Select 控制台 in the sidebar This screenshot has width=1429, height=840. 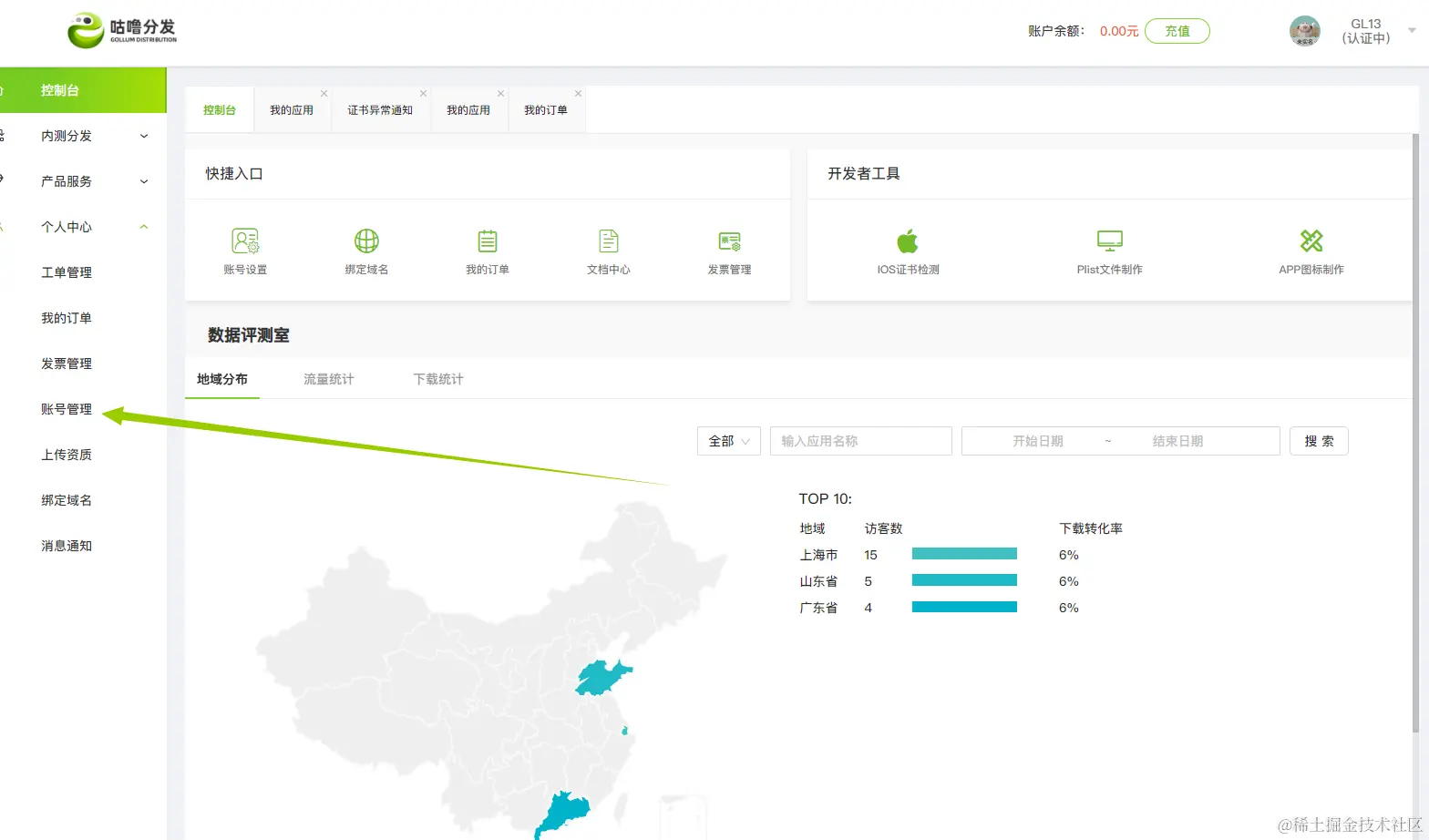pyautogui.click(x=83, y=90)
